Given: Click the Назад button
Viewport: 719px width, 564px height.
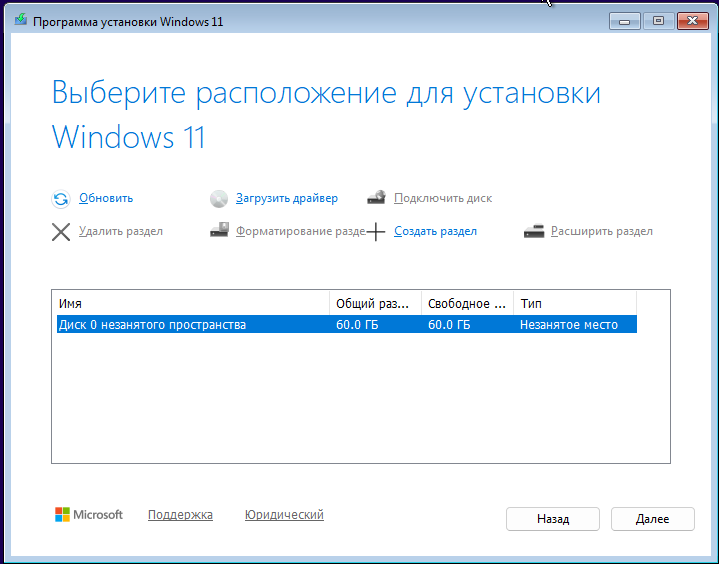Looking at the screenshot, I should (553, 519).
